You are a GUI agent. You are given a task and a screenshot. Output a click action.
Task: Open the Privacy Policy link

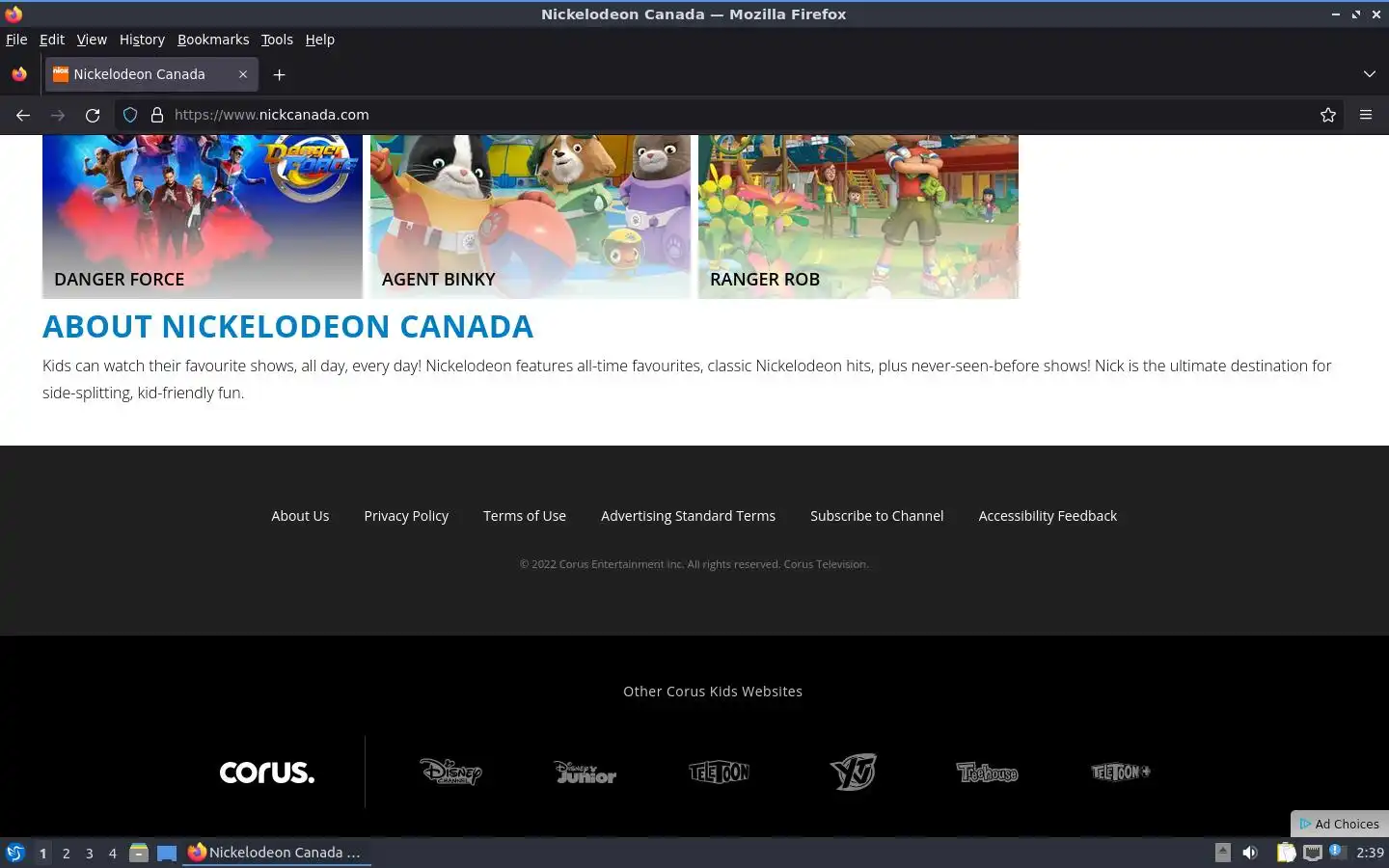[406, 516]
